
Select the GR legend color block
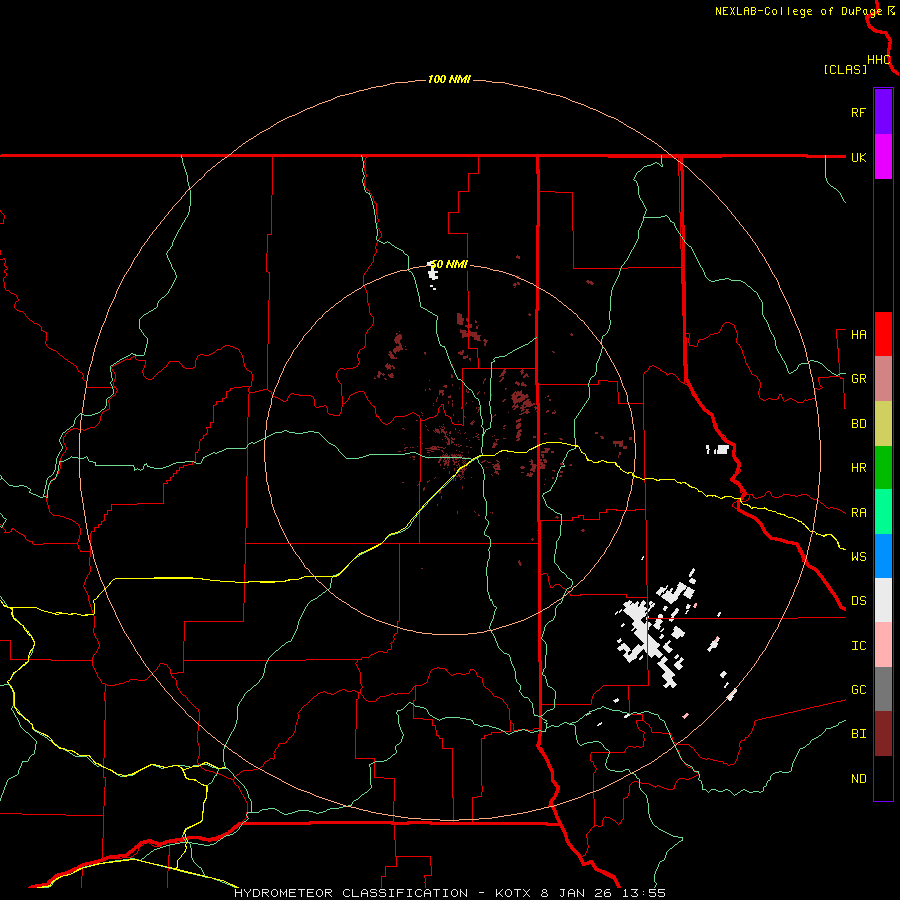[x=883, y=378]
